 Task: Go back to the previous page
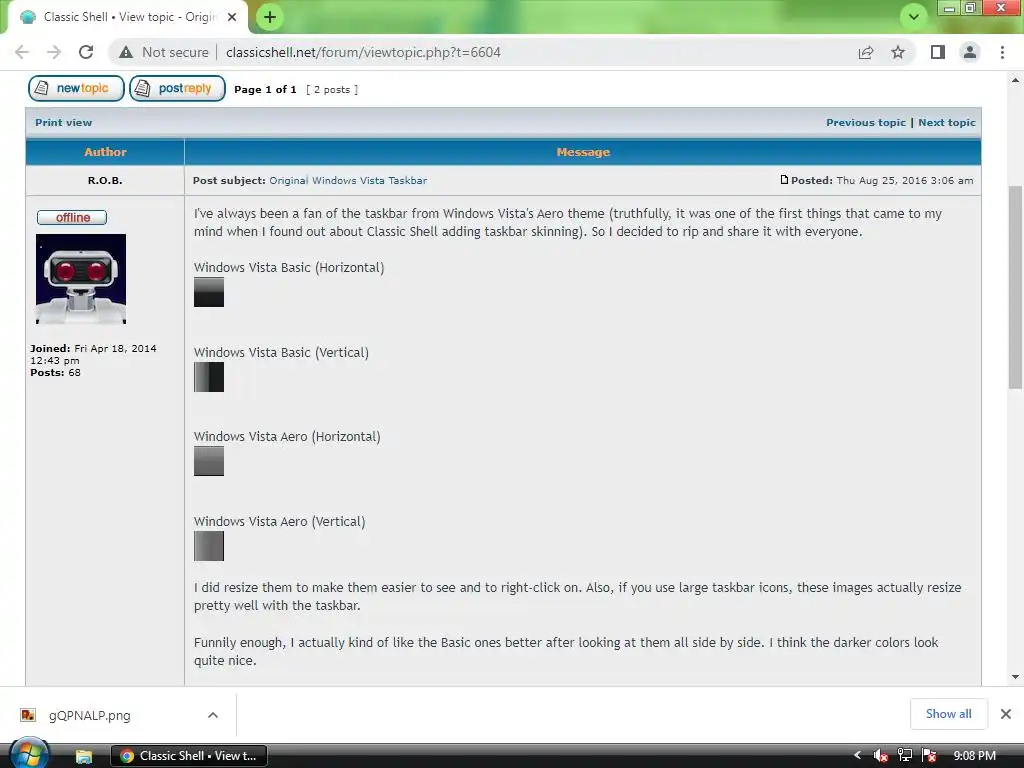[22, 52]
